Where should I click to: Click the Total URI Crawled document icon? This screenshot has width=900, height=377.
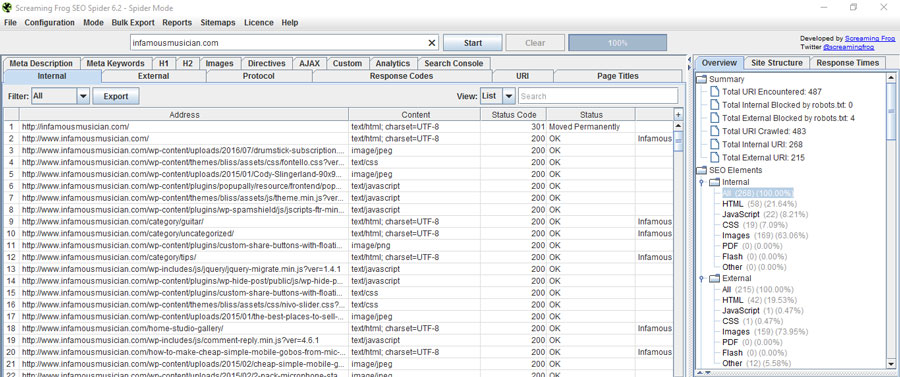[714, 131]
